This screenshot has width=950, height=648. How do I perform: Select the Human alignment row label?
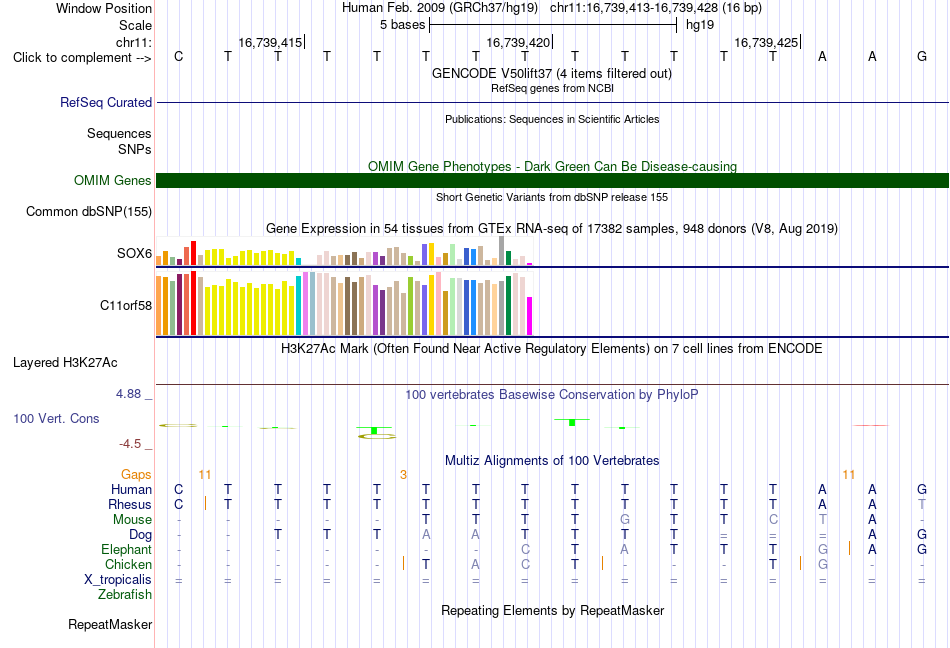point(131,489)
